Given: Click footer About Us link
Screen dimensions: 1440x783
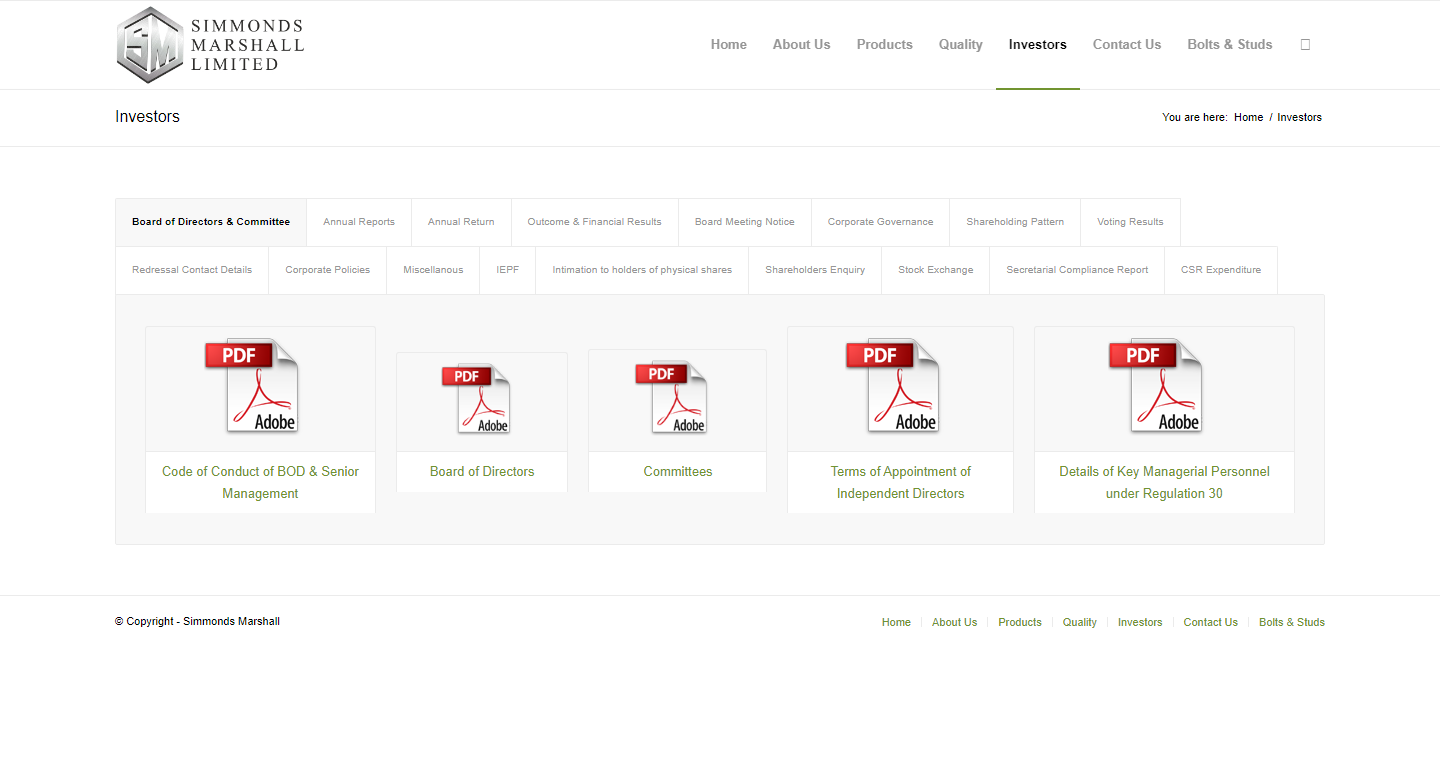Looking at the screenshot, I should coord(954,622).
